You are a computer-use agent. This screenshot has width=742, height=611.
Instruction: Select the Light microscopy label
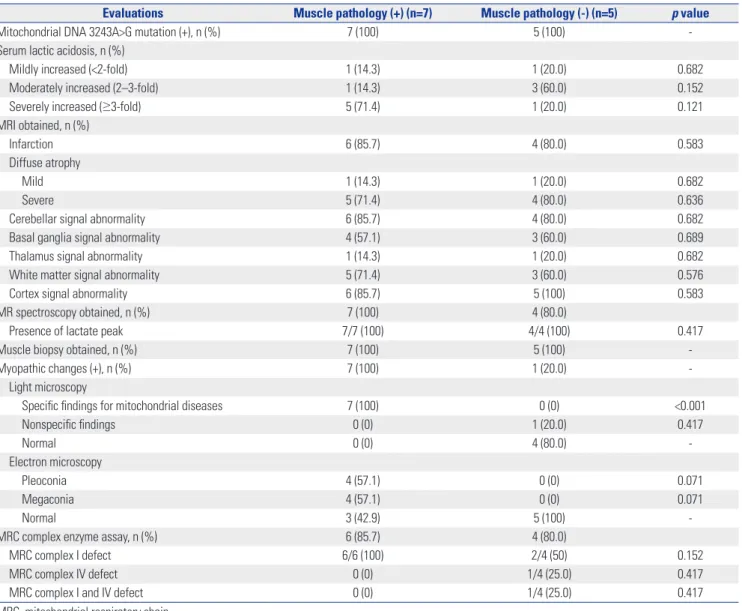(x=48, y=387)
